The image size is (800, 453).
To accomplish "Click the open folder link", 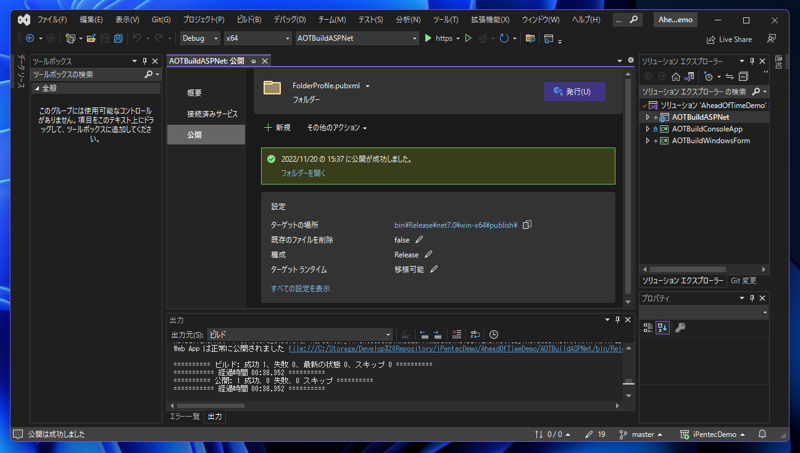I will pyautogui.click(x=303, y=173).
